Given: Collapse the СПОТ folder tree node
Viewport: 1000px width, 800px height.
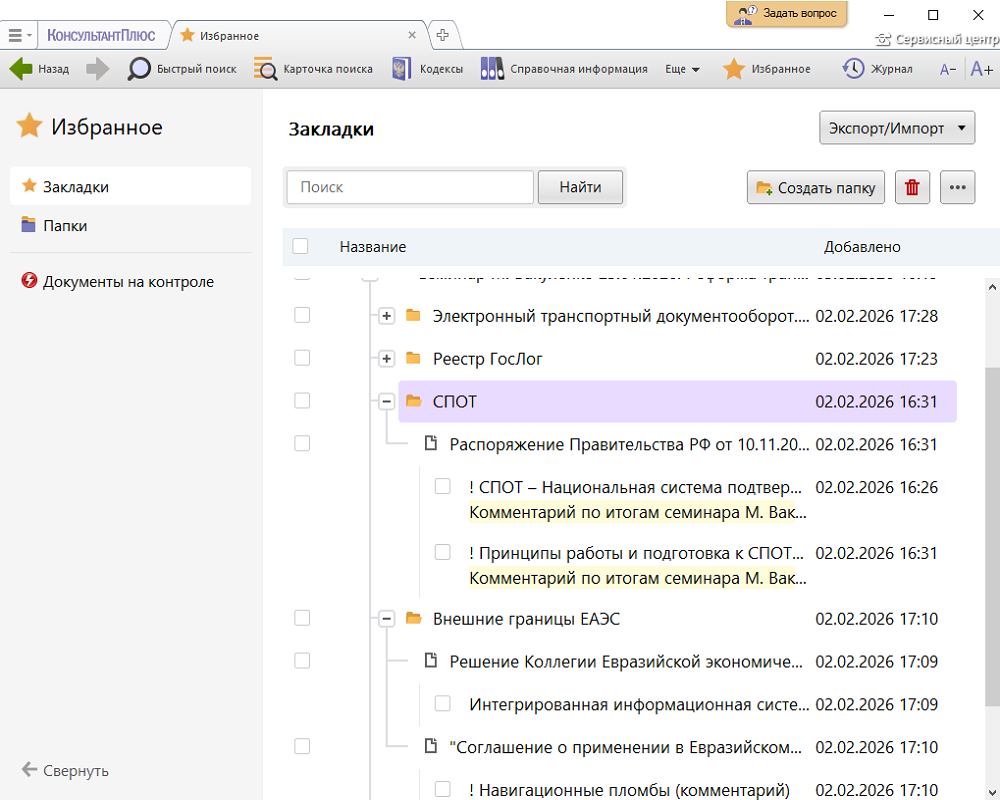Looking at the screenshot, I should (386, 402).
